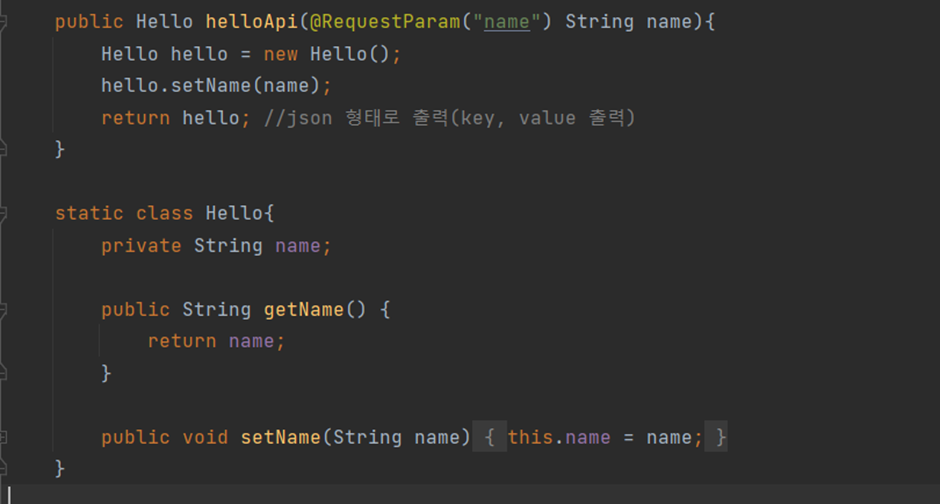Click the closing brace of the Hello class
Image resolution: width=940 pixels, height=504 pixels.
click(60, 468)
